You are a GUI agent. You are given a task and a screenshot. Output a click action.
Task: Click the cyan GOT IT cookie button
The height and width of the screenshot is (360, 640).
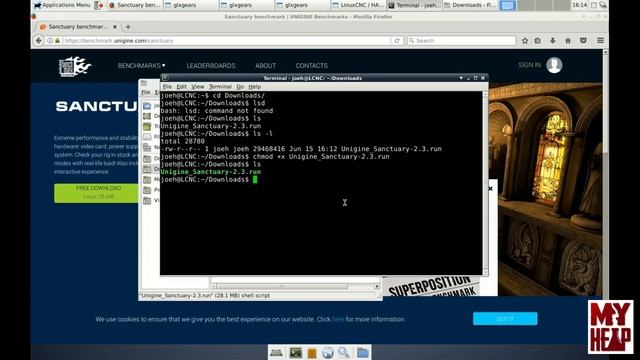click(x=505, y=319)
